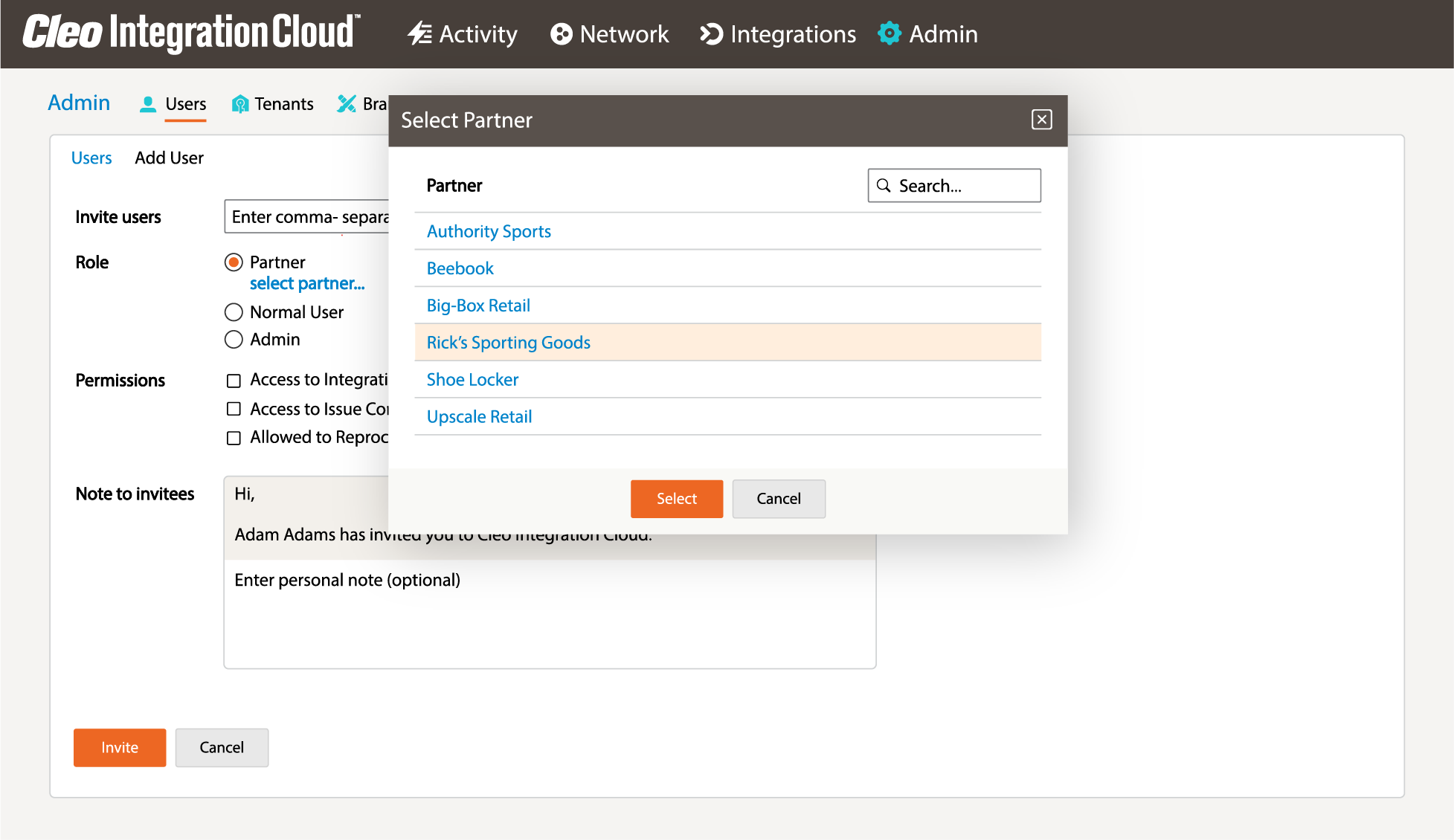Click the branding scissors icon next to Tenants
Screen dimensions: 1454x840
pos(345,103)
